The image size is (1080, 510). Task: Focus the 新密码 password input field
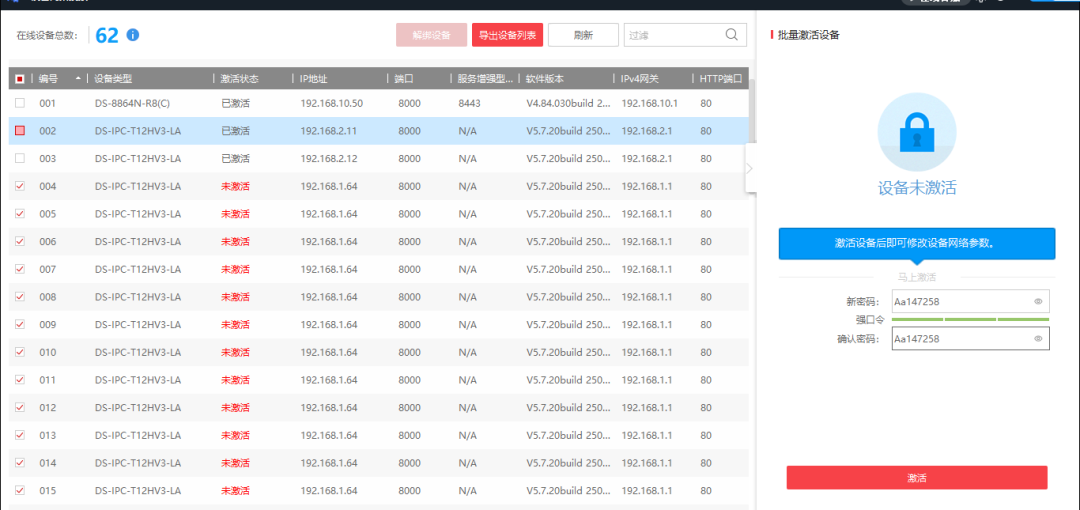coord(958,302)
